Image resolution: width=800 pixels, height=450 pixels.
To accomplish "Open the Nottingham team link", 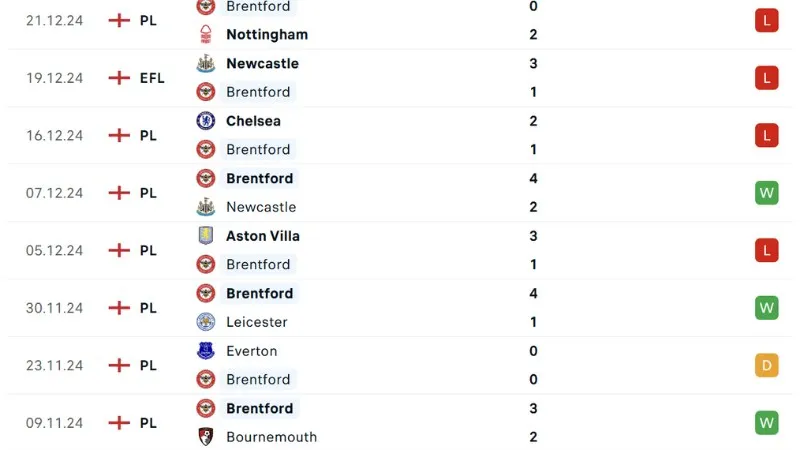I will pos(267,34).
